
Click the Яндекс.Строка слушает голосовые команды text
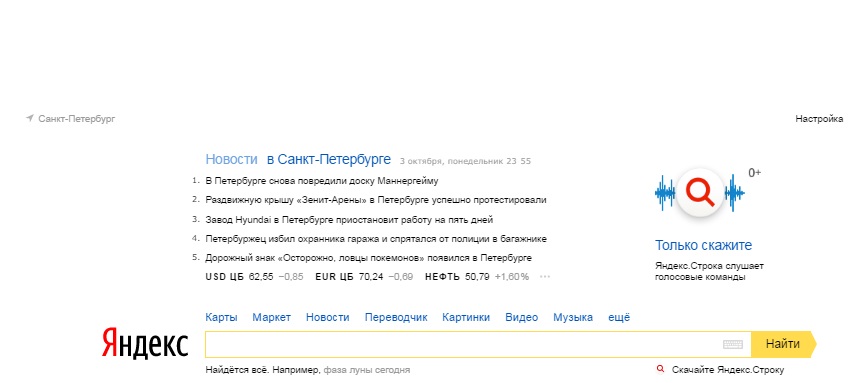[709, 271]
